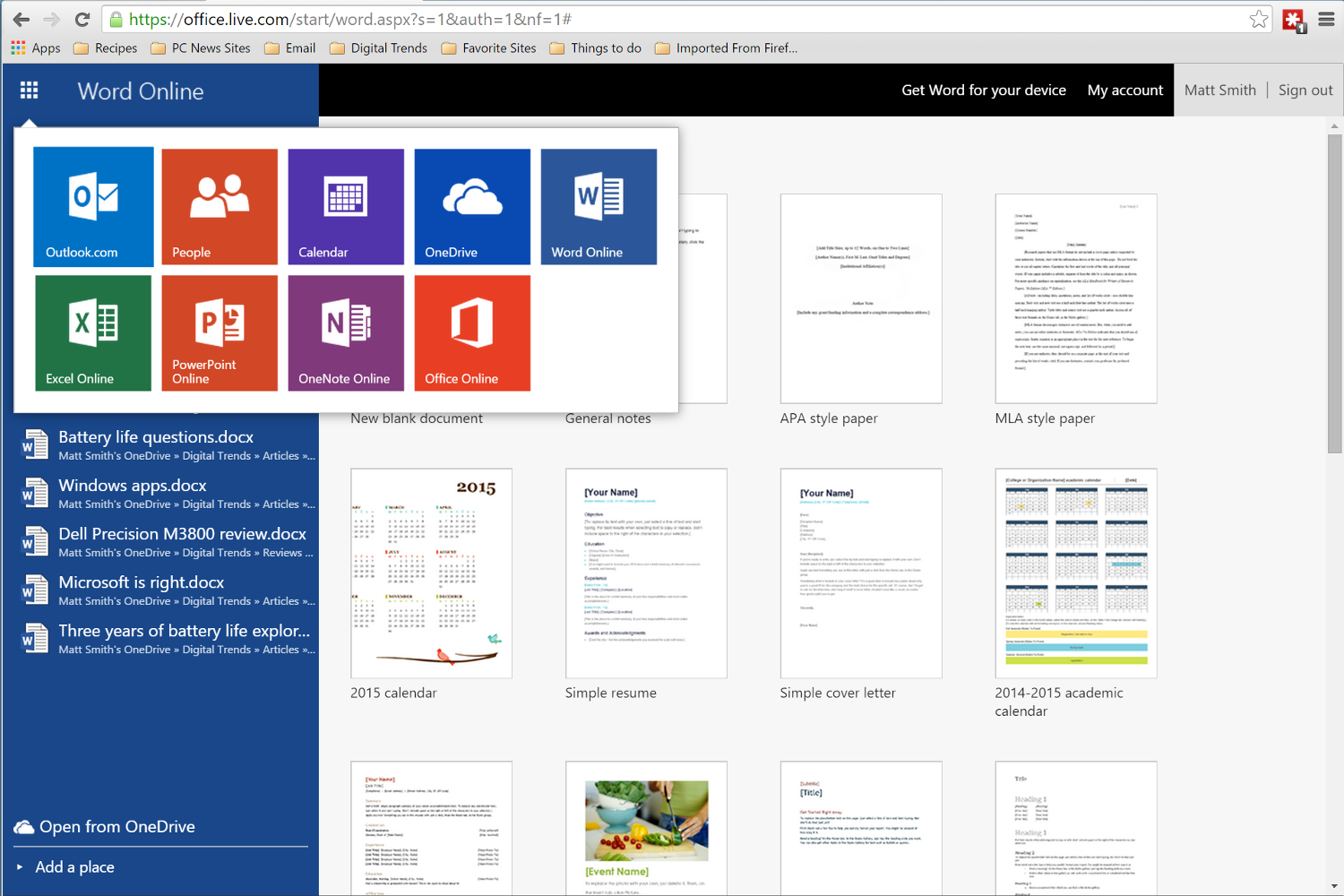The height and width of the screenshot is (896, 1344).
Task: Select the Simple cover letter template
Action: click(x=861, y=573)
